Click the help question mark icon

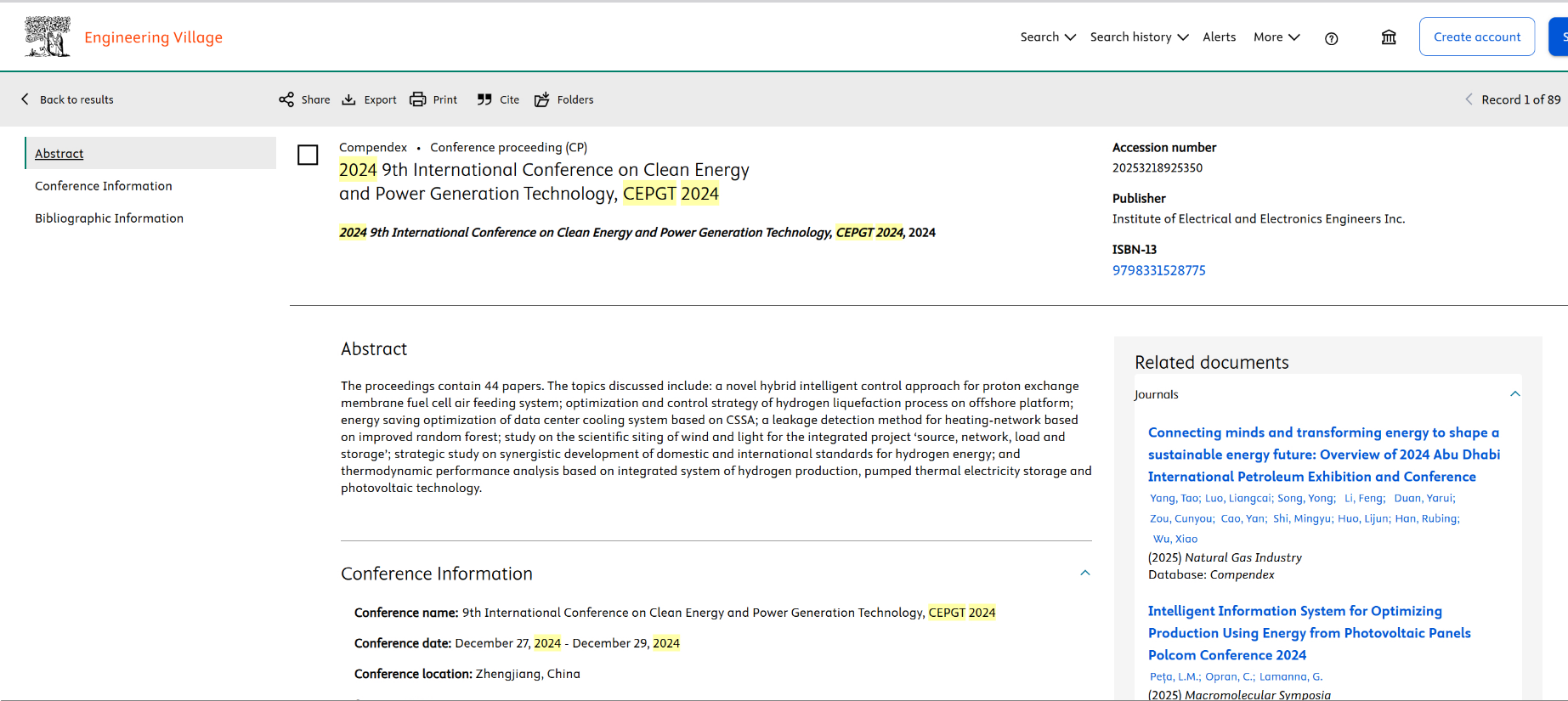point(1332,38)
